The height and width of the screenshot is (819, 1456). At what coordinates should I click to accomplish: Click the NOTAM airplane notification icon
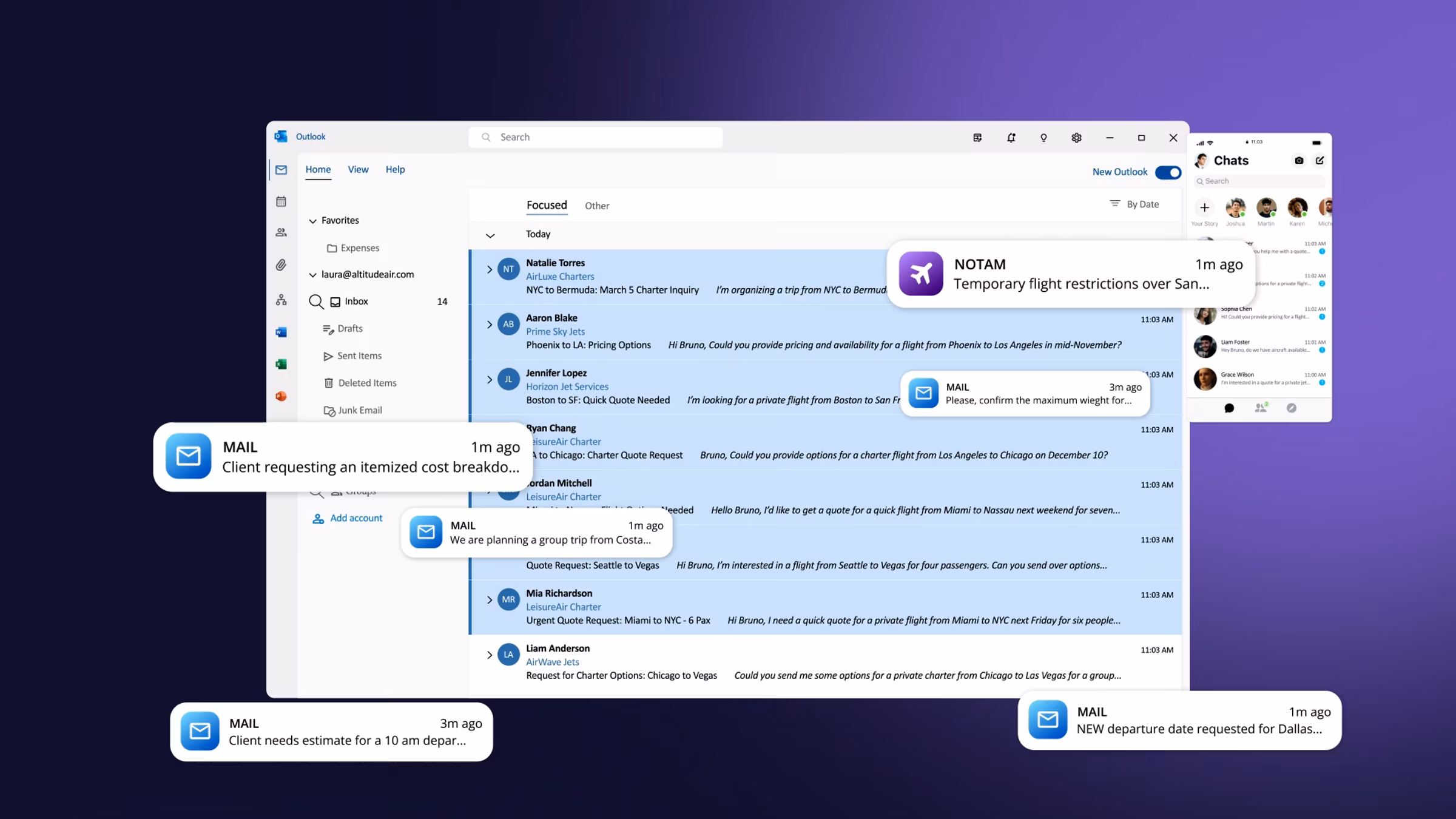point(921,274)
